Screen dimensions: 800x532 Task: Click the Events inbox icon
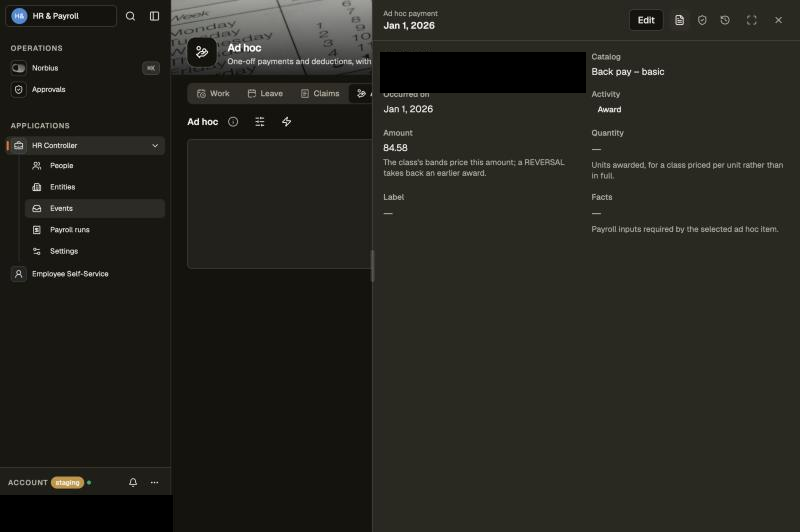click(37, 209)
